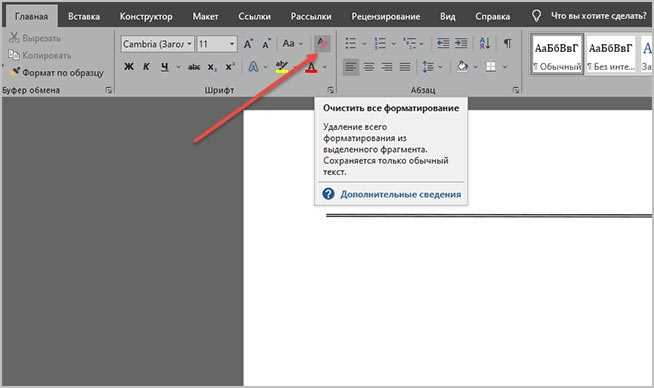Apply red font color
Viewport: 654px width, 388px height.
pyautogui.click(x=311, y=67)
